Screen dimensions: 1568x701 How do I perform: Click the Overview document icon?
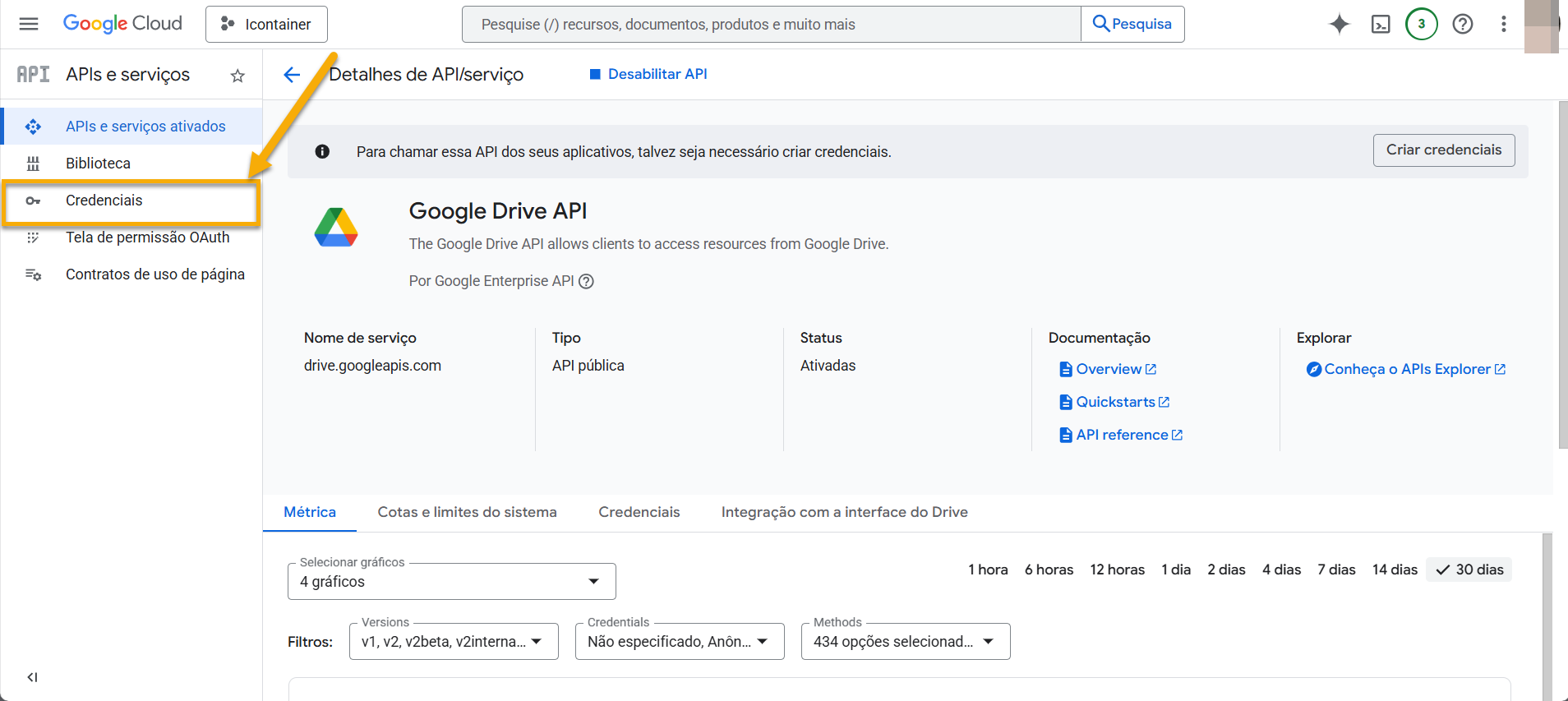1066,369
